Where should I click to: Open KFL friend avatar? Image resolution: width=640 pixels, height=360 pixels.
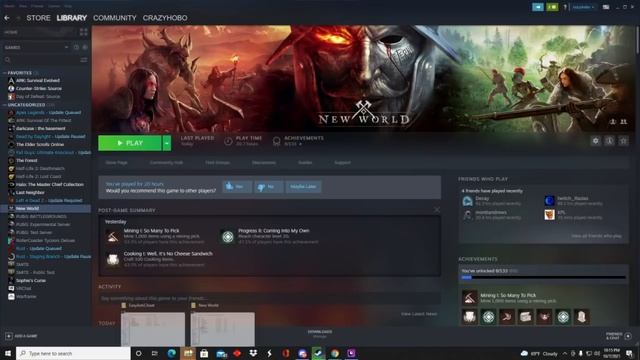[549, 215]
